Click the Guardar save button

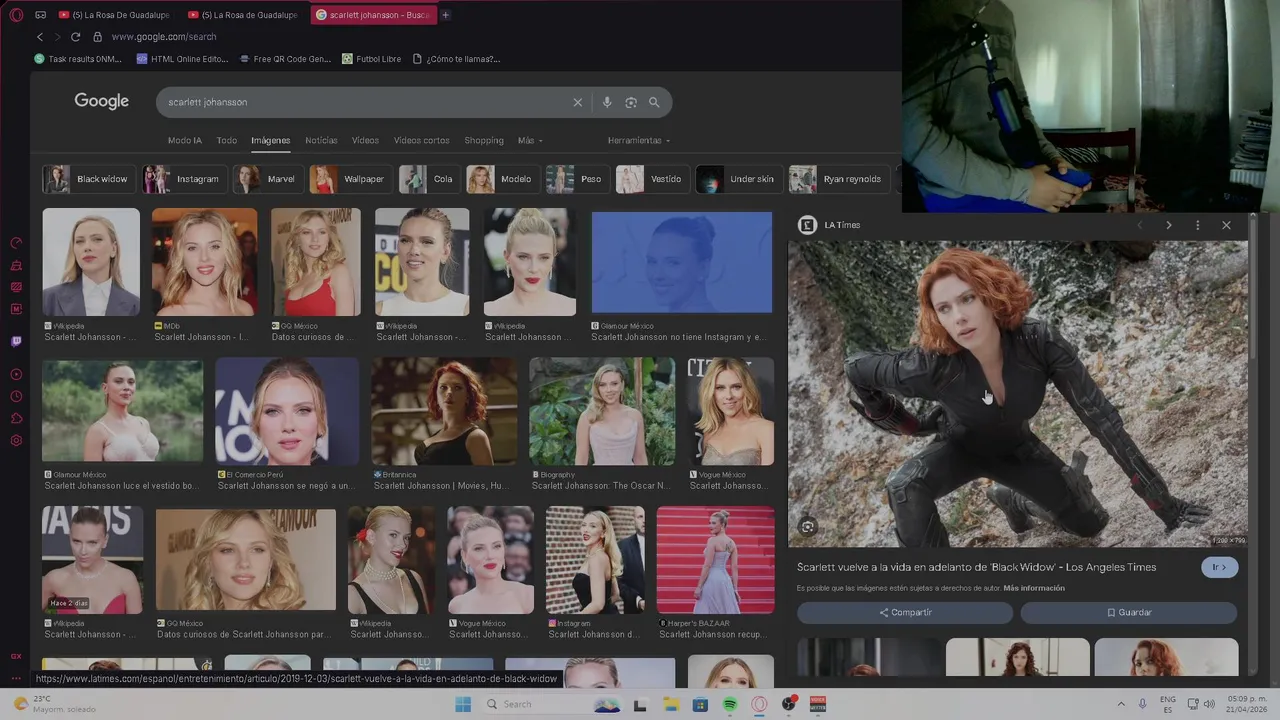click(1129, 612)
